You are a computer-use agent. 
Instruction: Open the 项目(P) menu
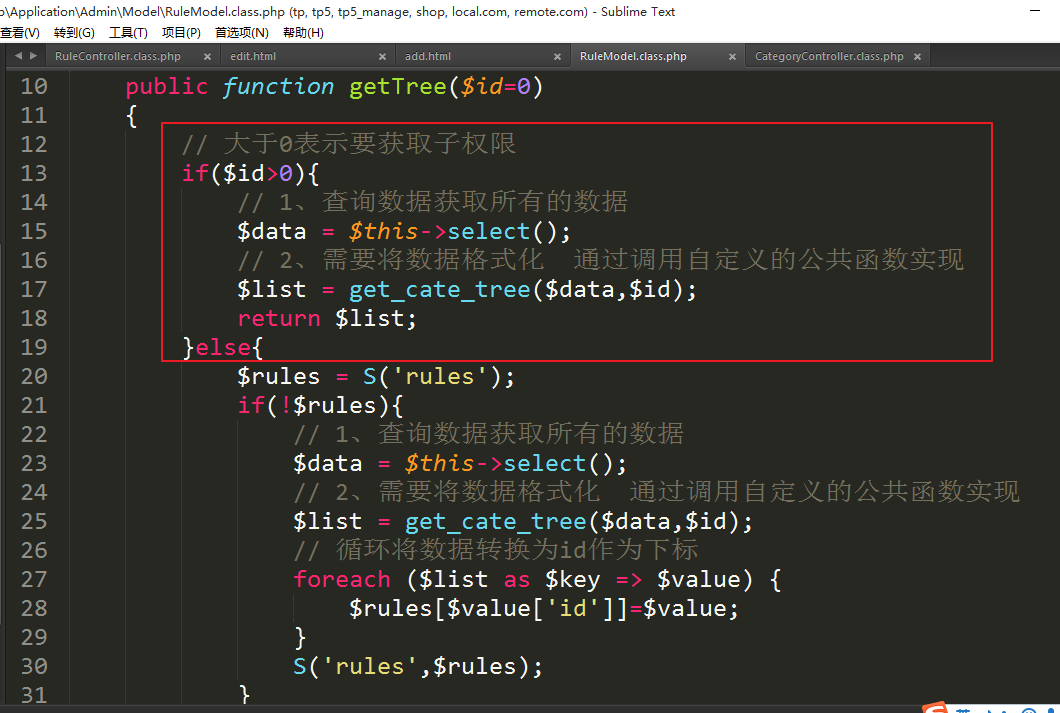(181, 33)
